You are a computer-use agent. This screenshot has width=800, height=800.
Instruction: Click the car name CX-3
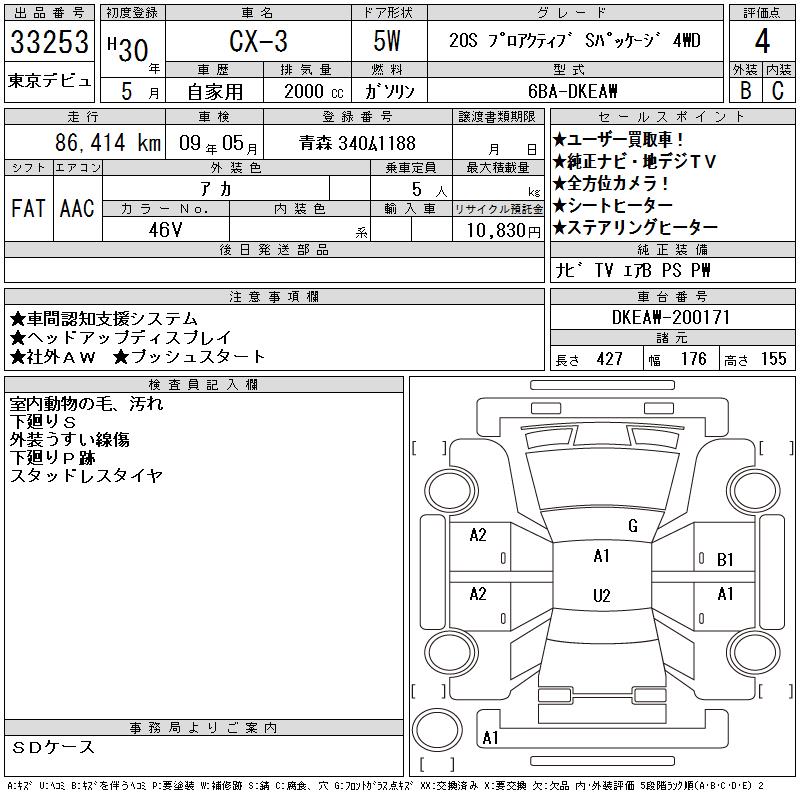pyautogui.click(x=258, y=41)
